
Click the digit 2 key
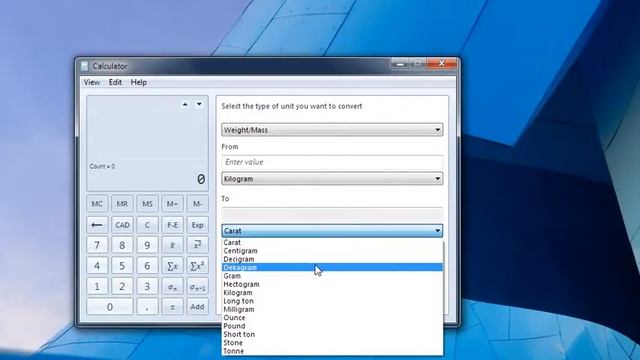click(x=122, y=286)
